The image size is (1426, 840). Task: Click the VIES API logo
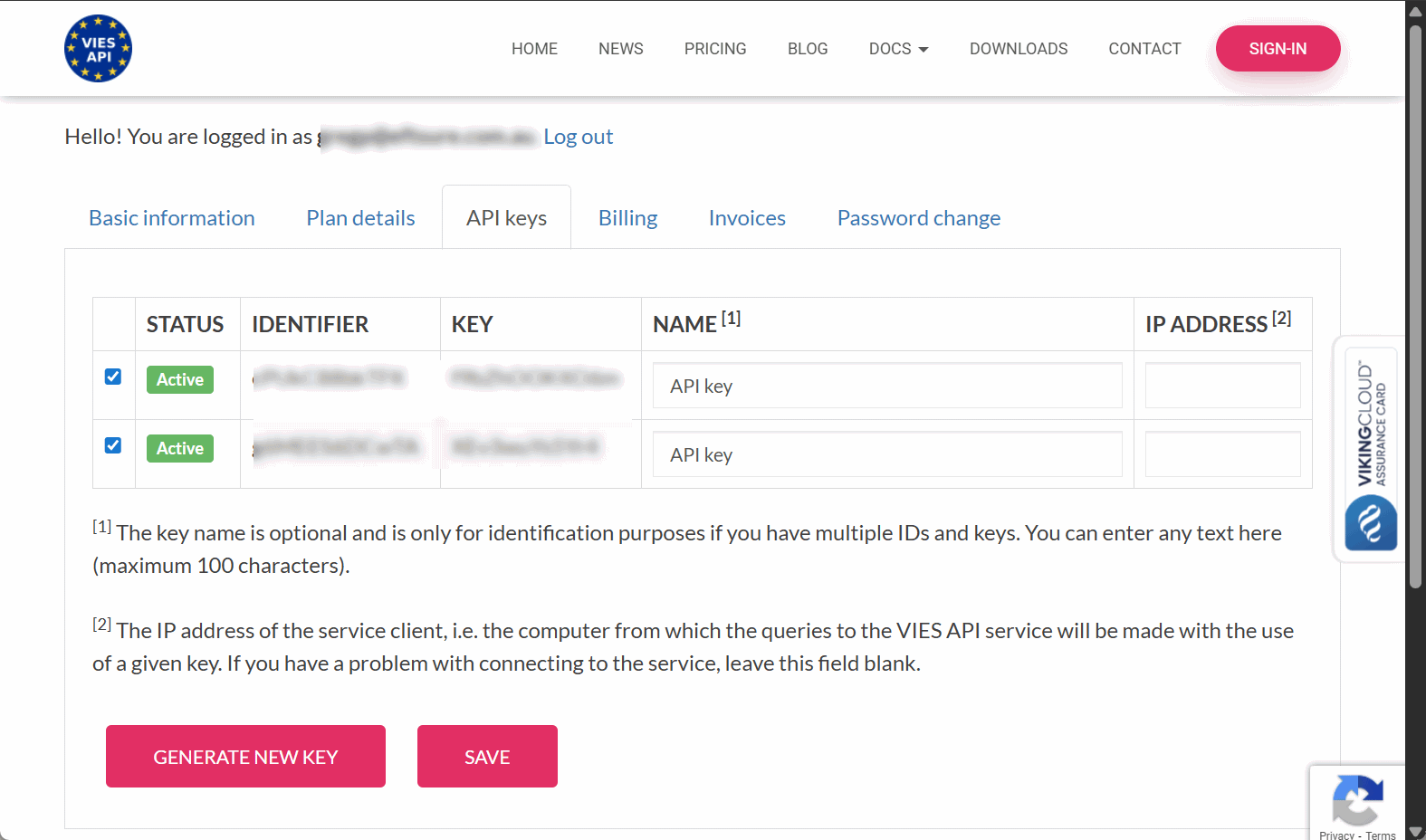[x=98, y=48]
